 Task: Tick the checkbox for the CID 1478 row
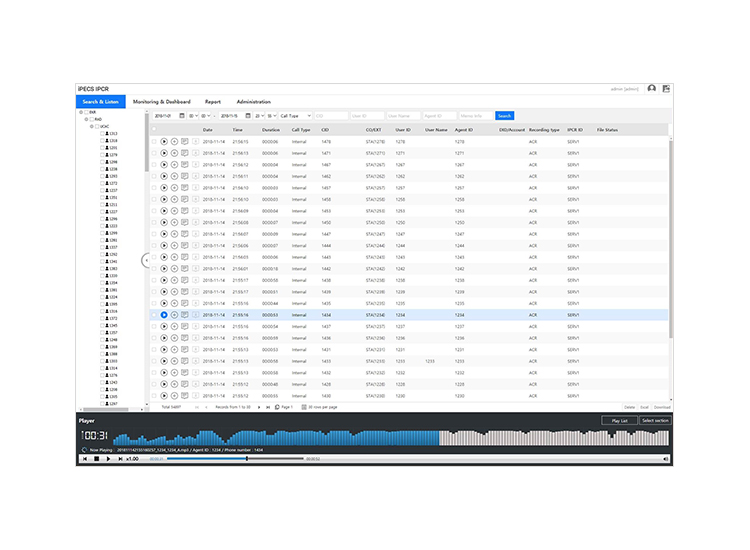tap(154, 142)
